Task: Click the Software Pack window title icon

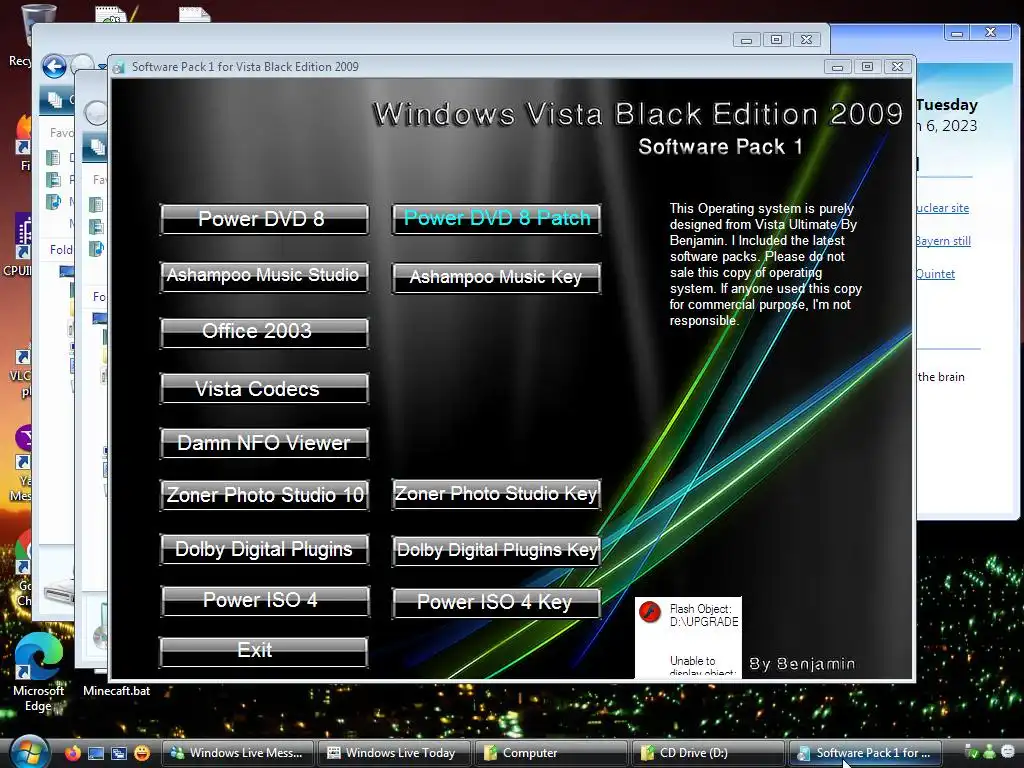Action: pyautogui.click(x=118, y=67)
